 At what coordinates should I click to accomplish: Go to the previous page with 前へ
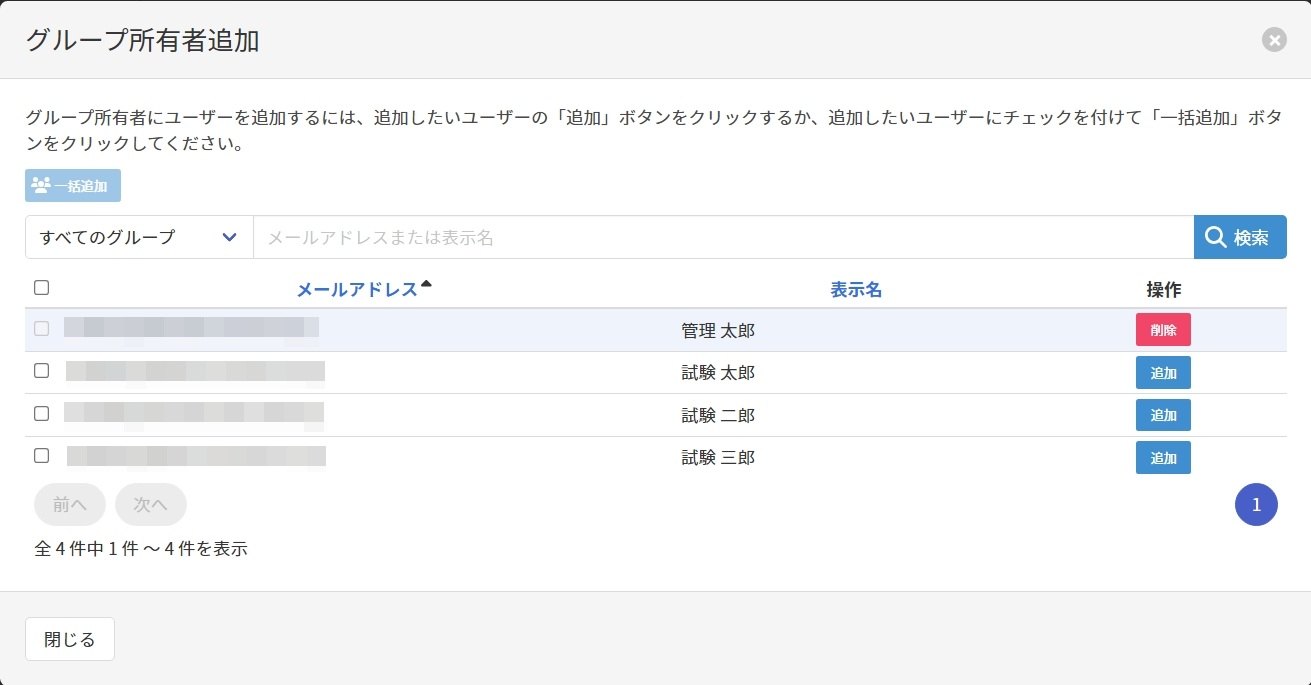coord(69,505)
